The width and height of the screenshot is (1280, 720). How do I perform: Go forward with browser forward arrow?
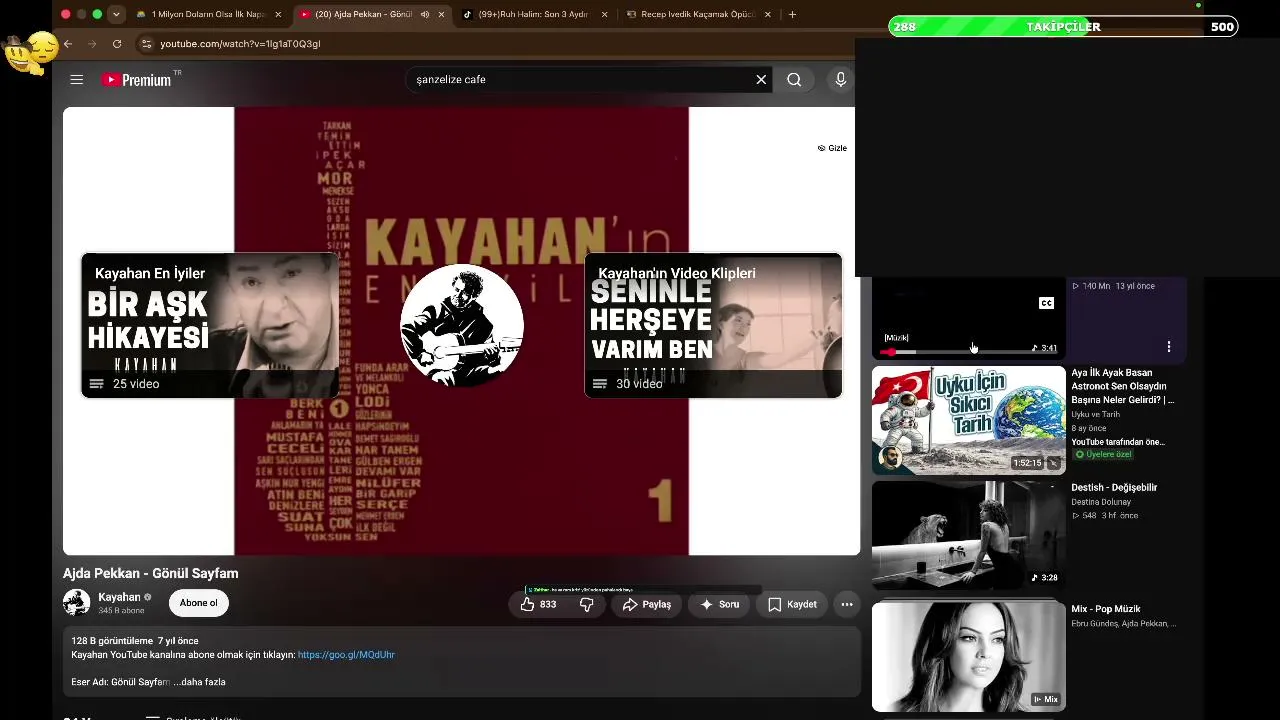[x=92, y=44]
